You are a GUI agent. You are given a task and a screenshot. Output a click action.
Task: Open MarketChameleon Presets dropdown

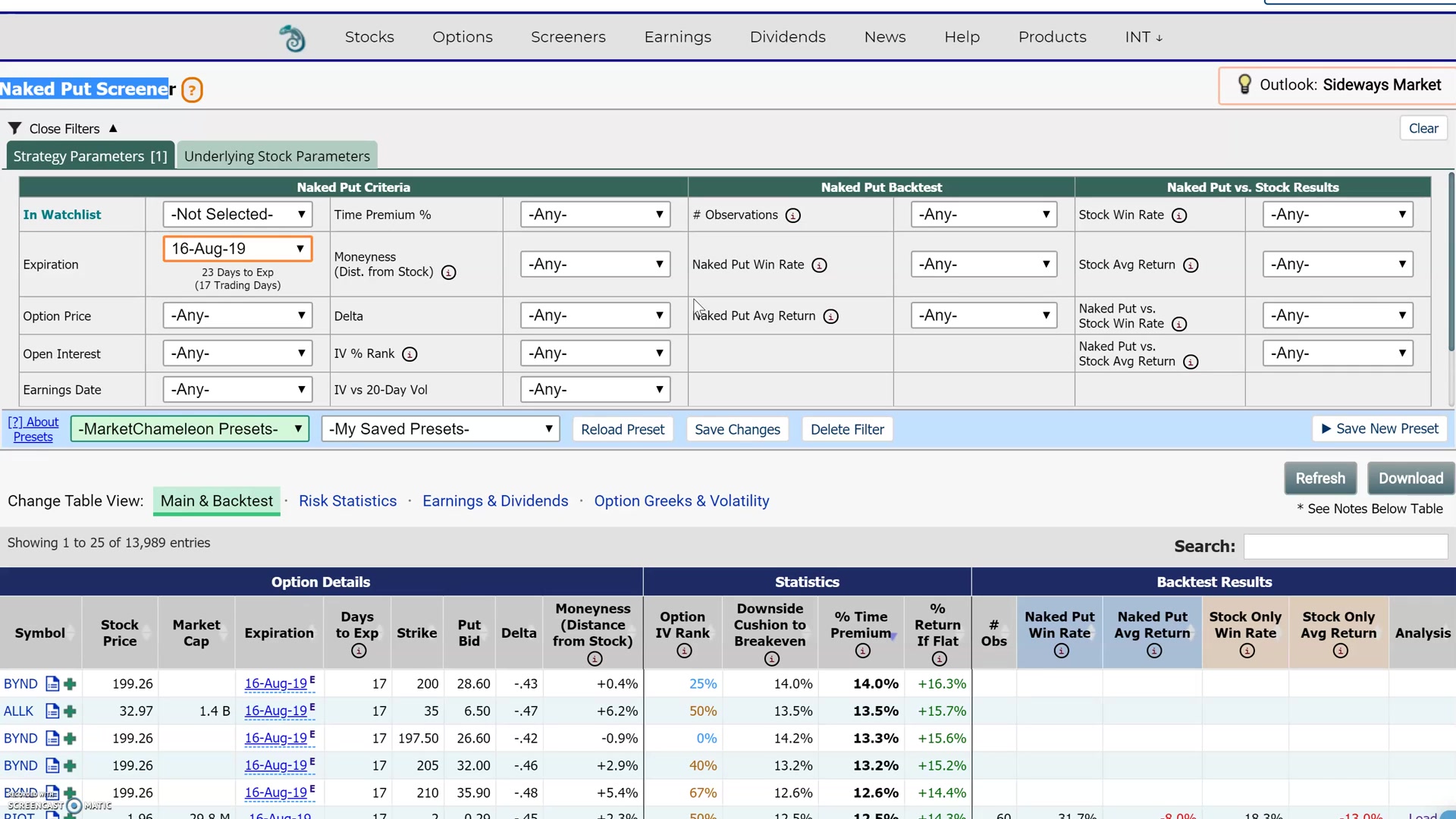190,429
